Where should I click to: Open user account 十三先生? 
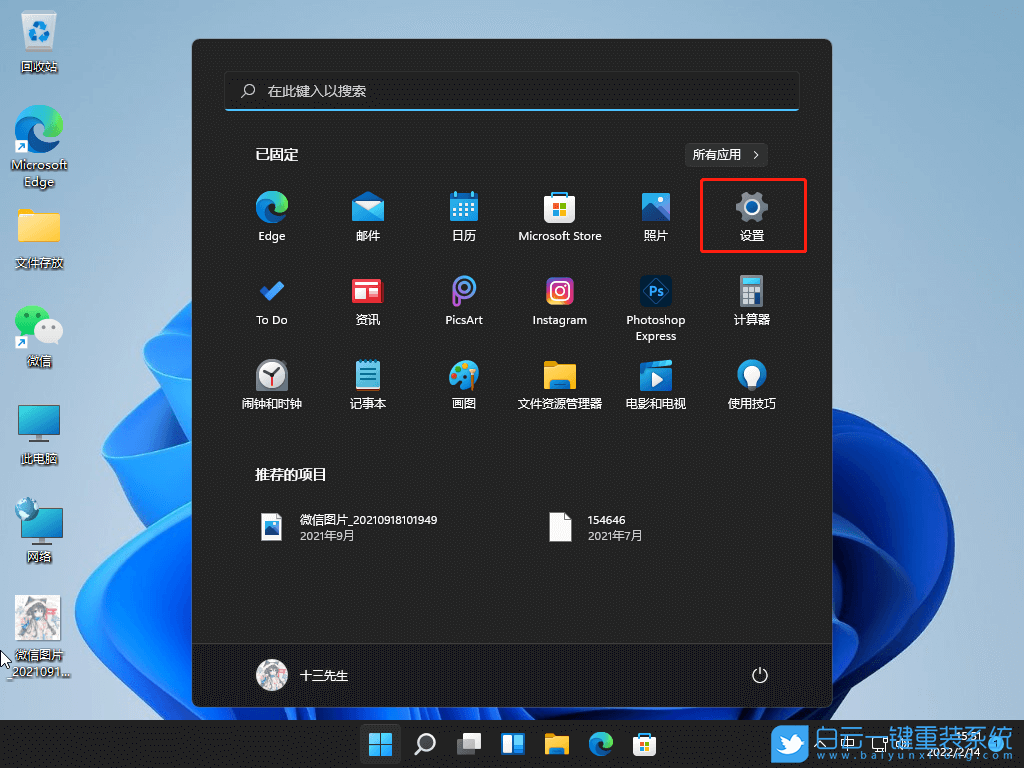[x=300, y=675]
